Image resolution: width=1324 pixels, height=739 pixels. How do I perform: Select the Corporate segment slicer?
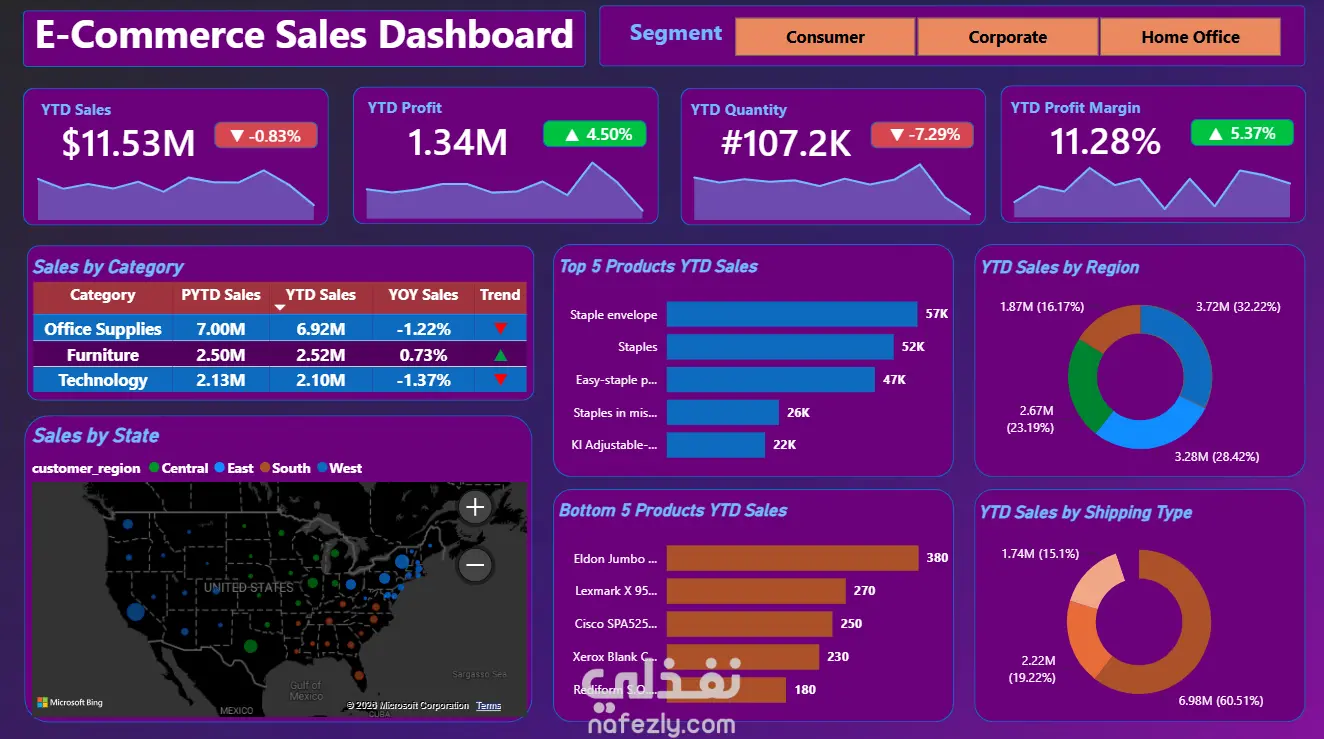[x=1007, y=37]
